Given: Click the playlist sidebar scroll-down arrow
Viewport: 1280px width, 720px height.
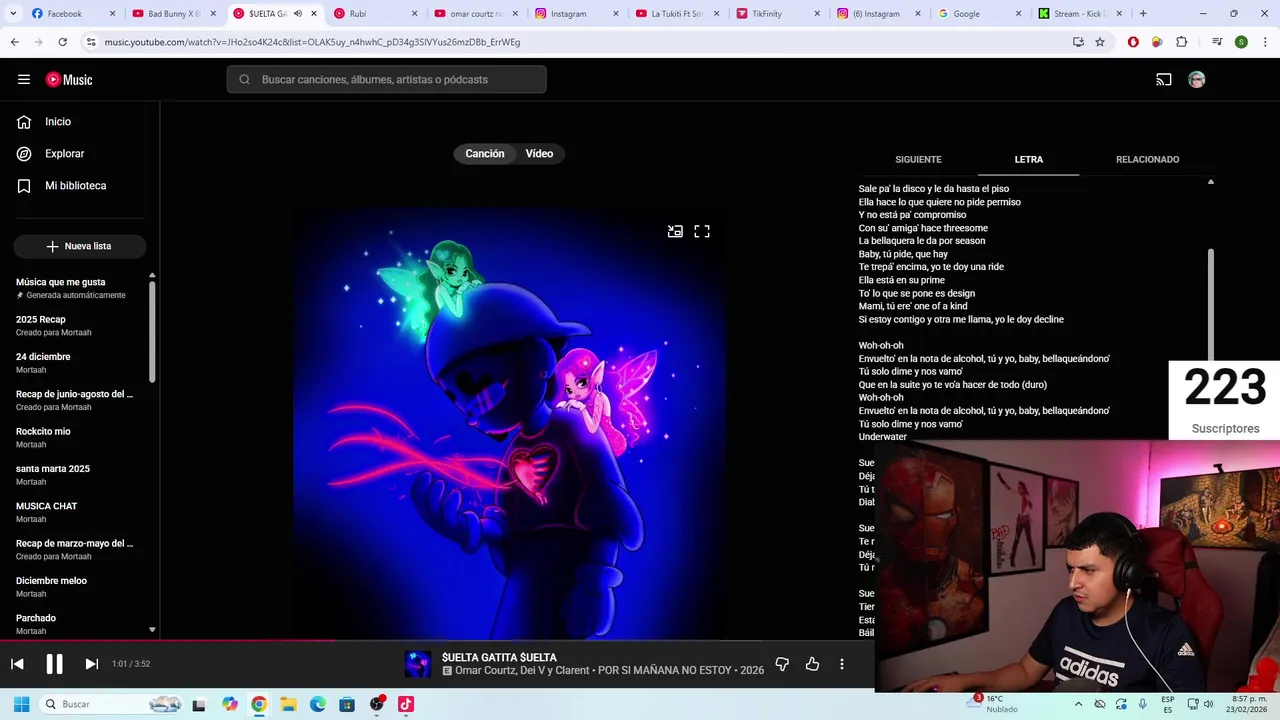Looking at the screenshot, I should pyautogui.click(x=152, y=630).
